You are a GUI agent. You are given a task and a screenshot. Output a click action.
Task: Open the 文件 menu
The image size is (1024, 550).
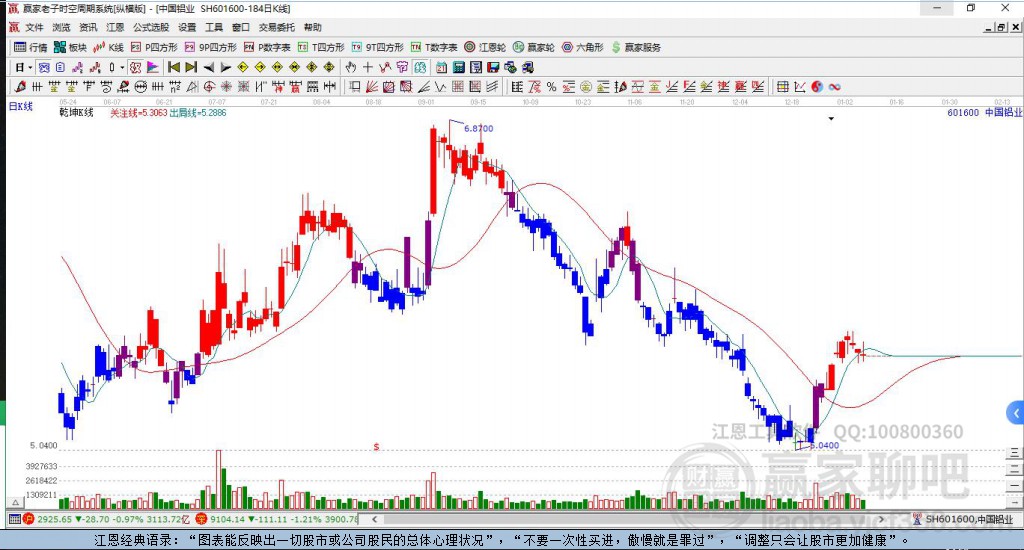pyautogui.click(x=34, y=27)
